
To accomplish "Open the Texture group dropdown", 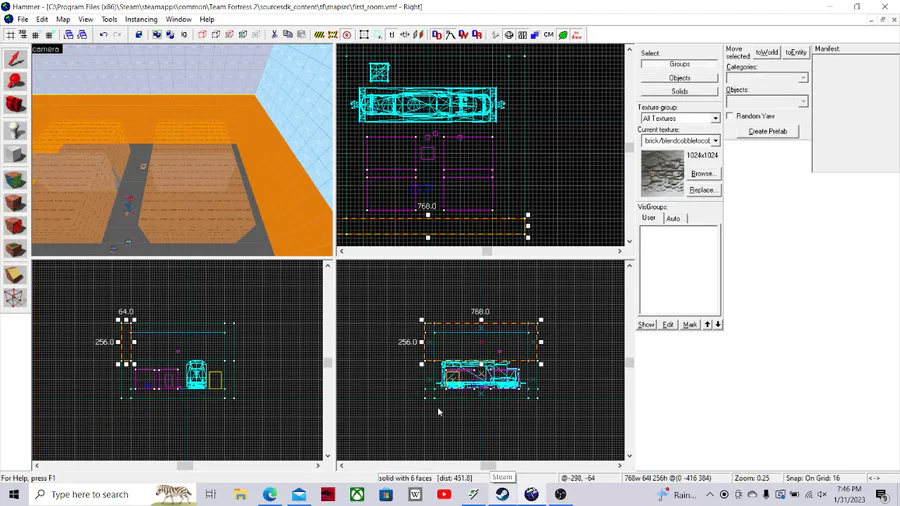I will (x=680, y=118).
